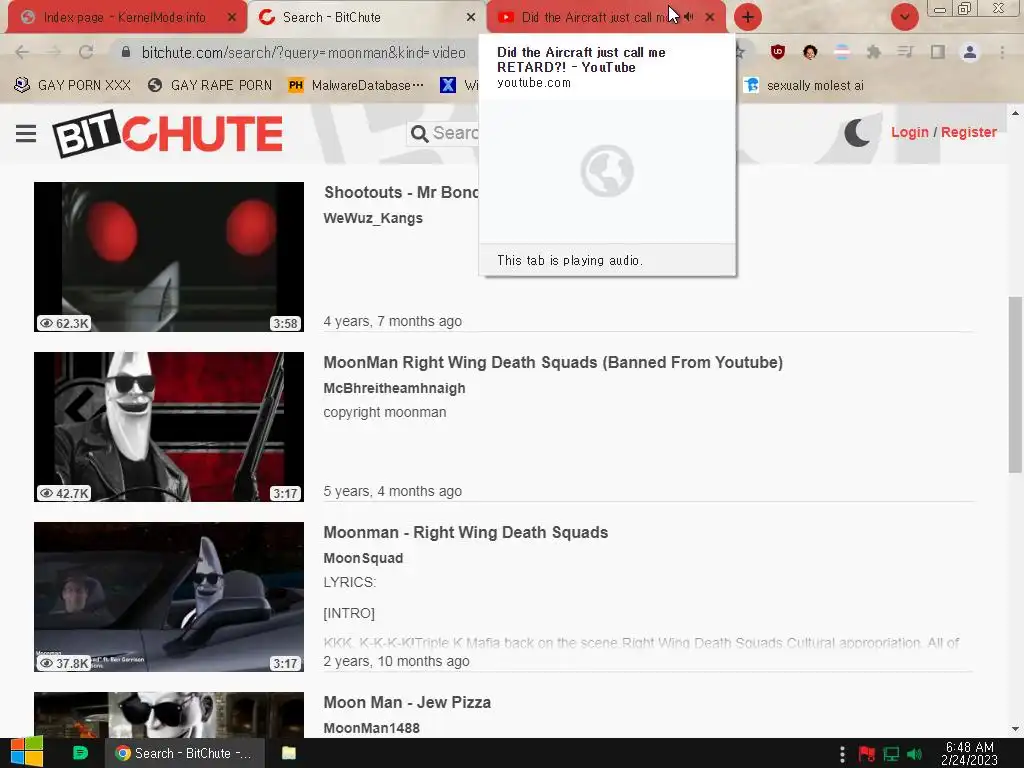Viewport: 1024px width, 768px height.
Task: Open the MoonMan1488 channel link
Action: pyautogui.click(x=372, y=728)
